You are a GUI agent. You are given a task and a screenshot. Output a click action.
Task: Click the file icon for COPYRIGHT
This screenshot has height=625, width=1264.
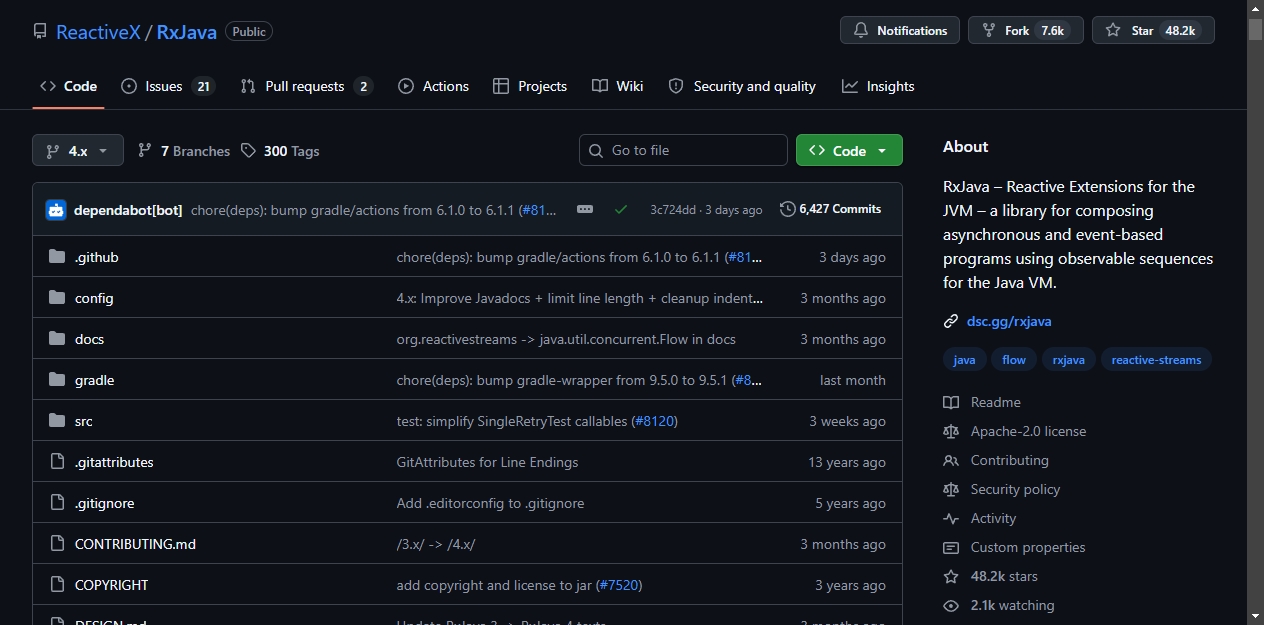[57, 585]
